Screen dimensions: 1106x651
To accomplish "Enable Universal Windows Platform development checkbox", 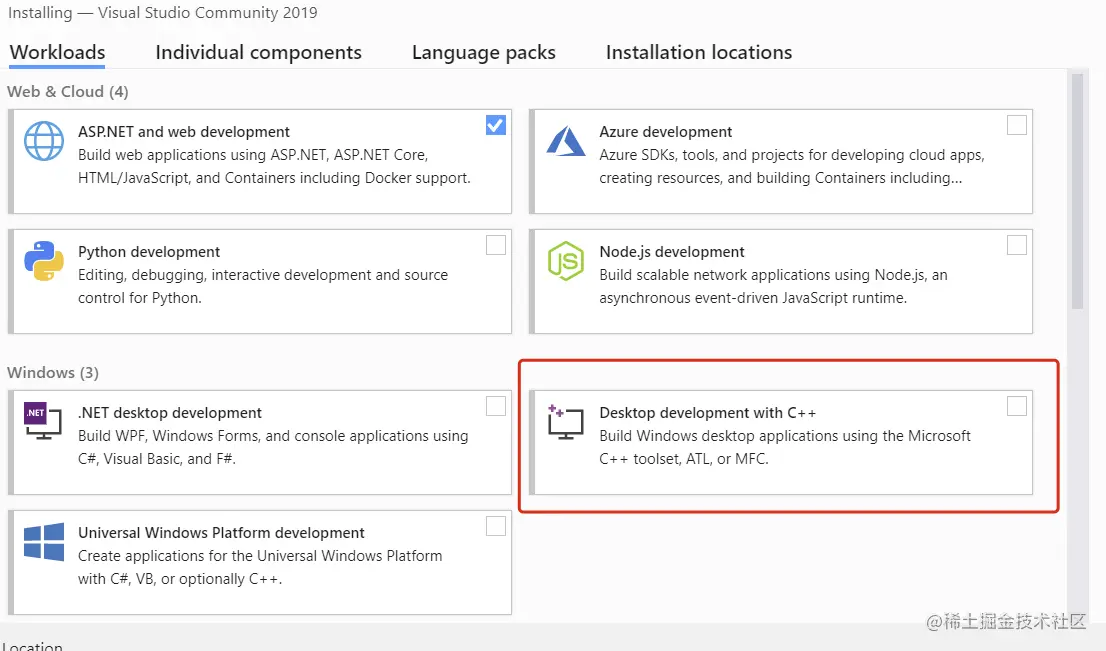I will tap(496, 525).
